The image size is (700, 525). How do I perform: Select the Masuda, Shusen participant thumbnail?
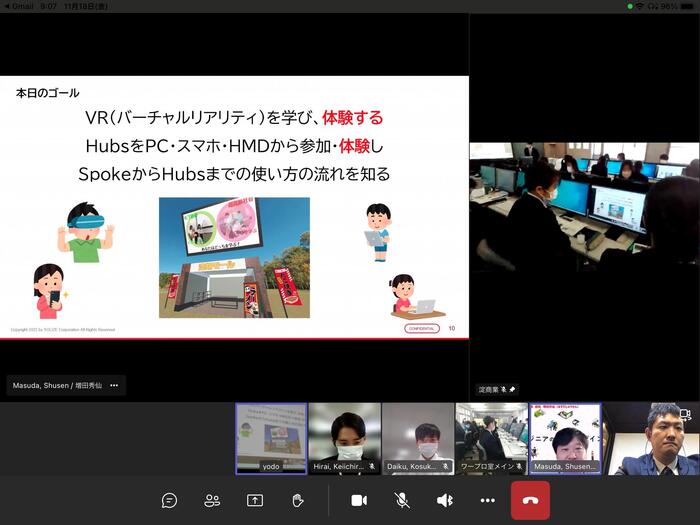(565, 439)
